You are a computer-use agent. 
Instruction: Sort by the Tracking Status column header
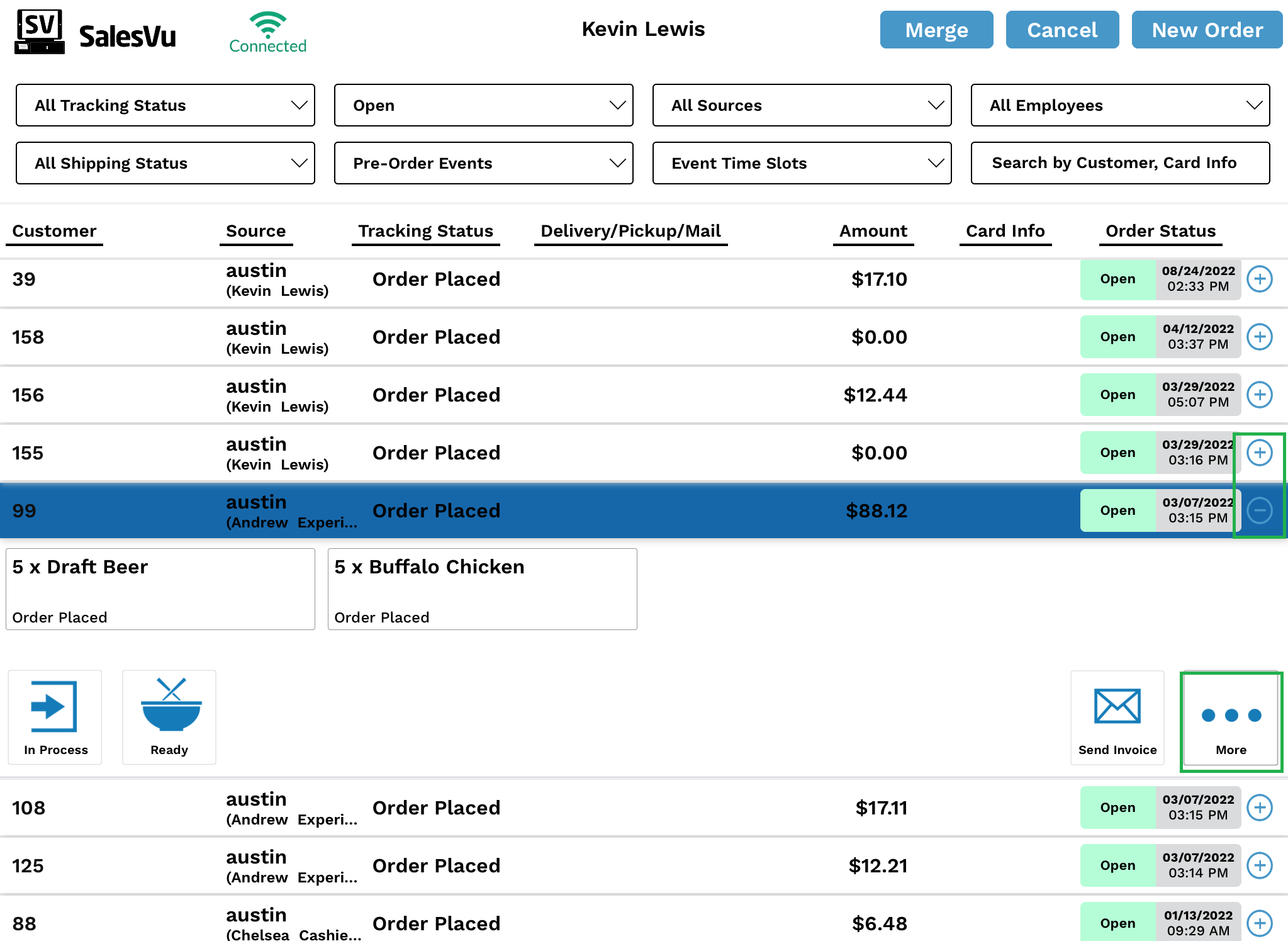425,231
